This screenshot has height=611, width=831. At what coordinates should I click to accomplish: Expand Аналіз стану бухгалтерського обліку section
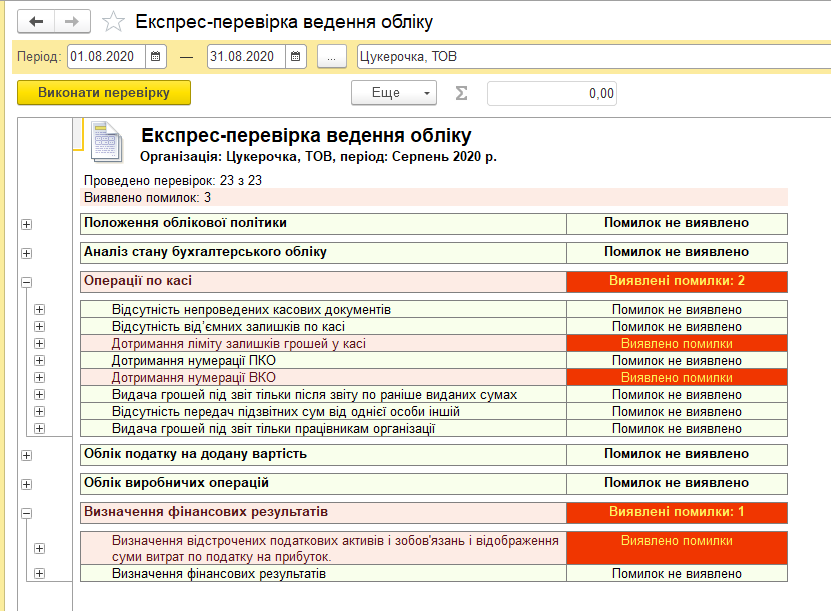pyautogui.click(x=26, y=254)
